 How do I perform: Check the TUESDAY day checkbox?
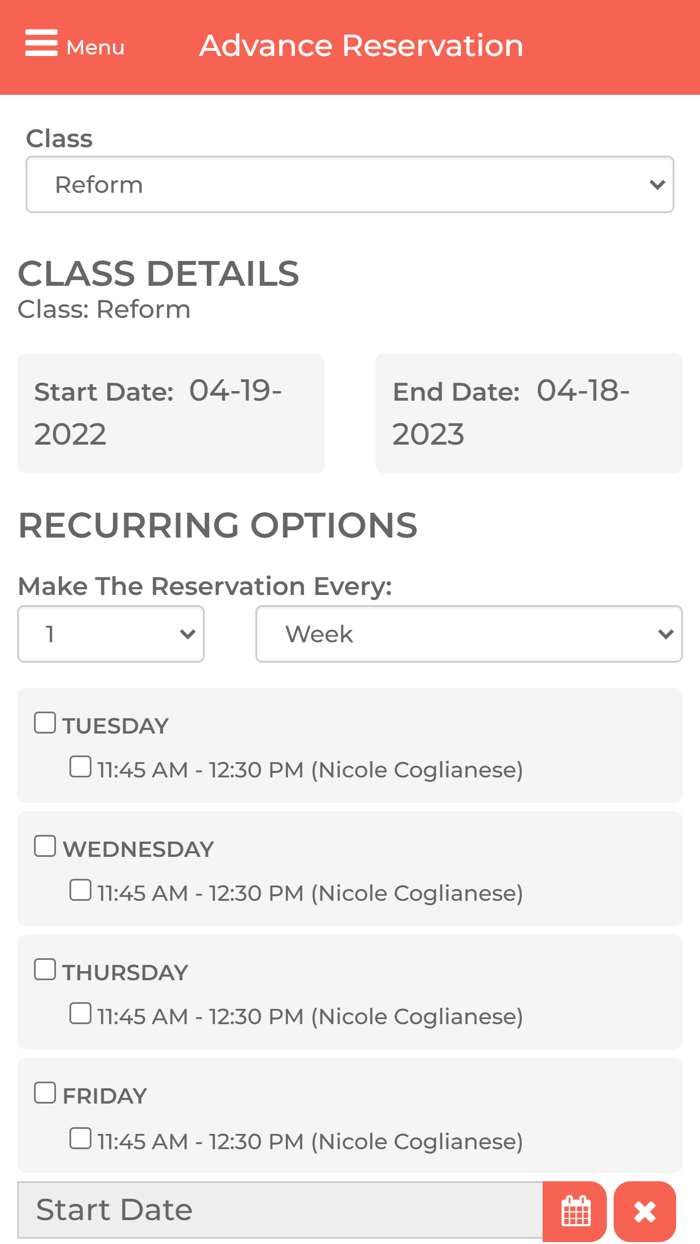[x=45, y=722]
